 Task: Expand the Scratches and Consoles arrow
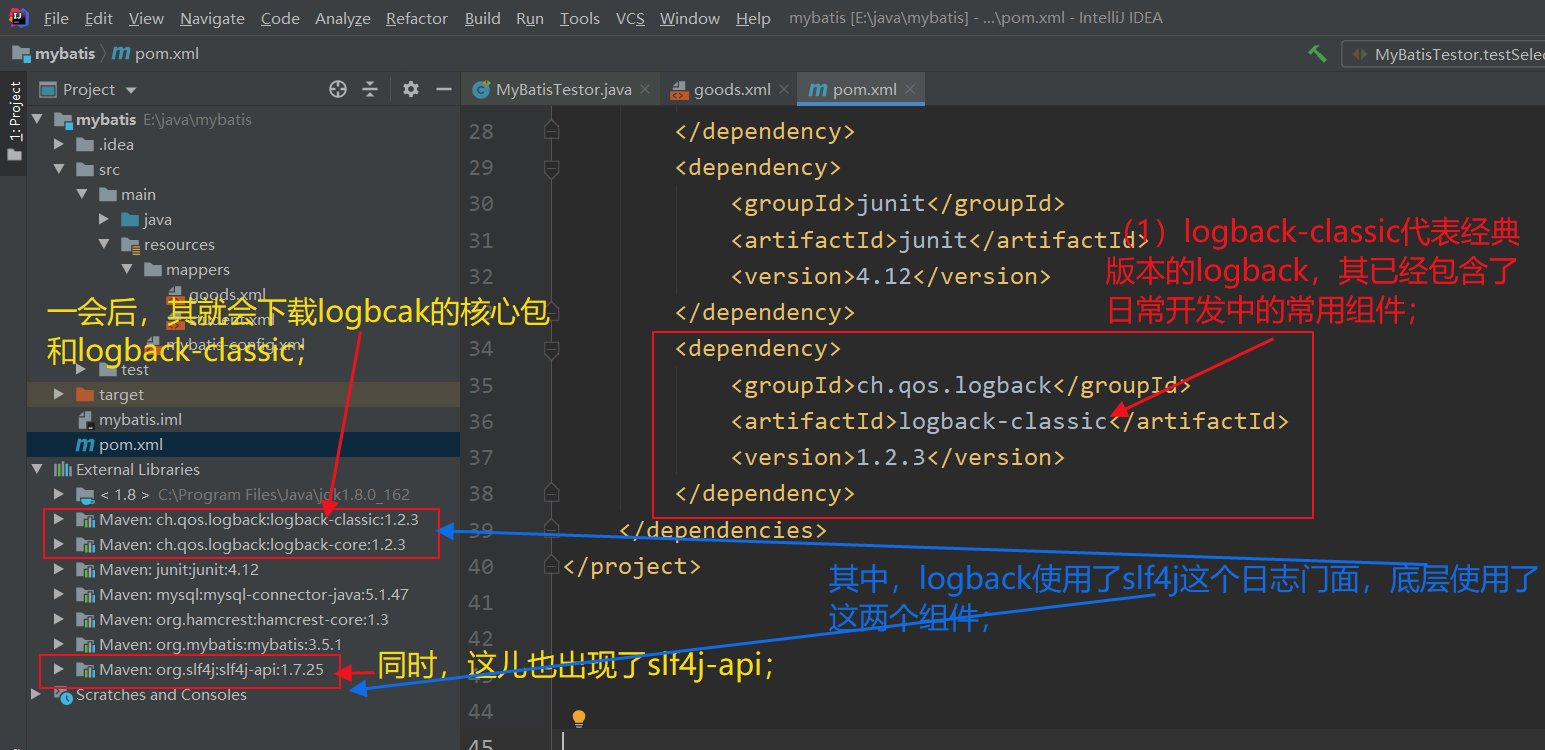click(38, 695)
